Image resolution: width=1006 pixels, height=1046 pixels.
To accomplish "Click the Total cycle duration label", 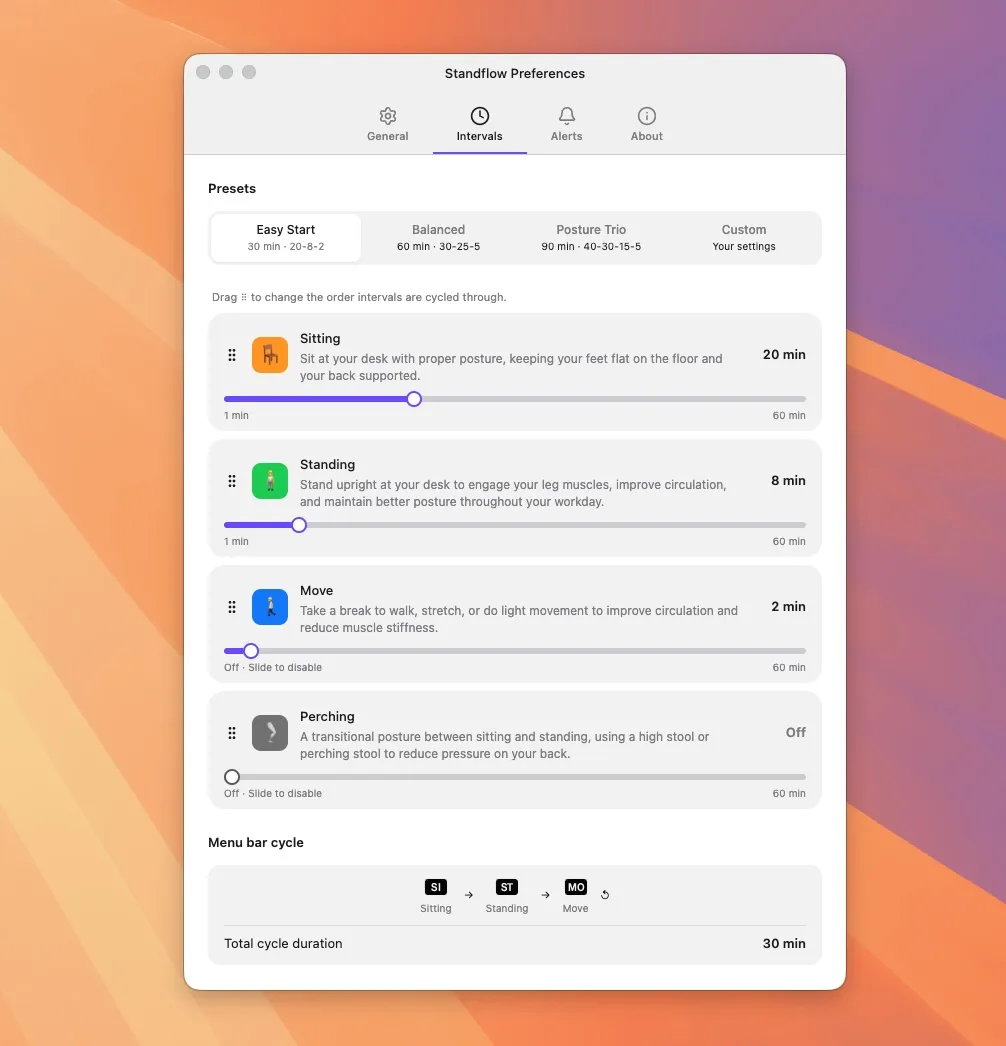I will [283, 943].
